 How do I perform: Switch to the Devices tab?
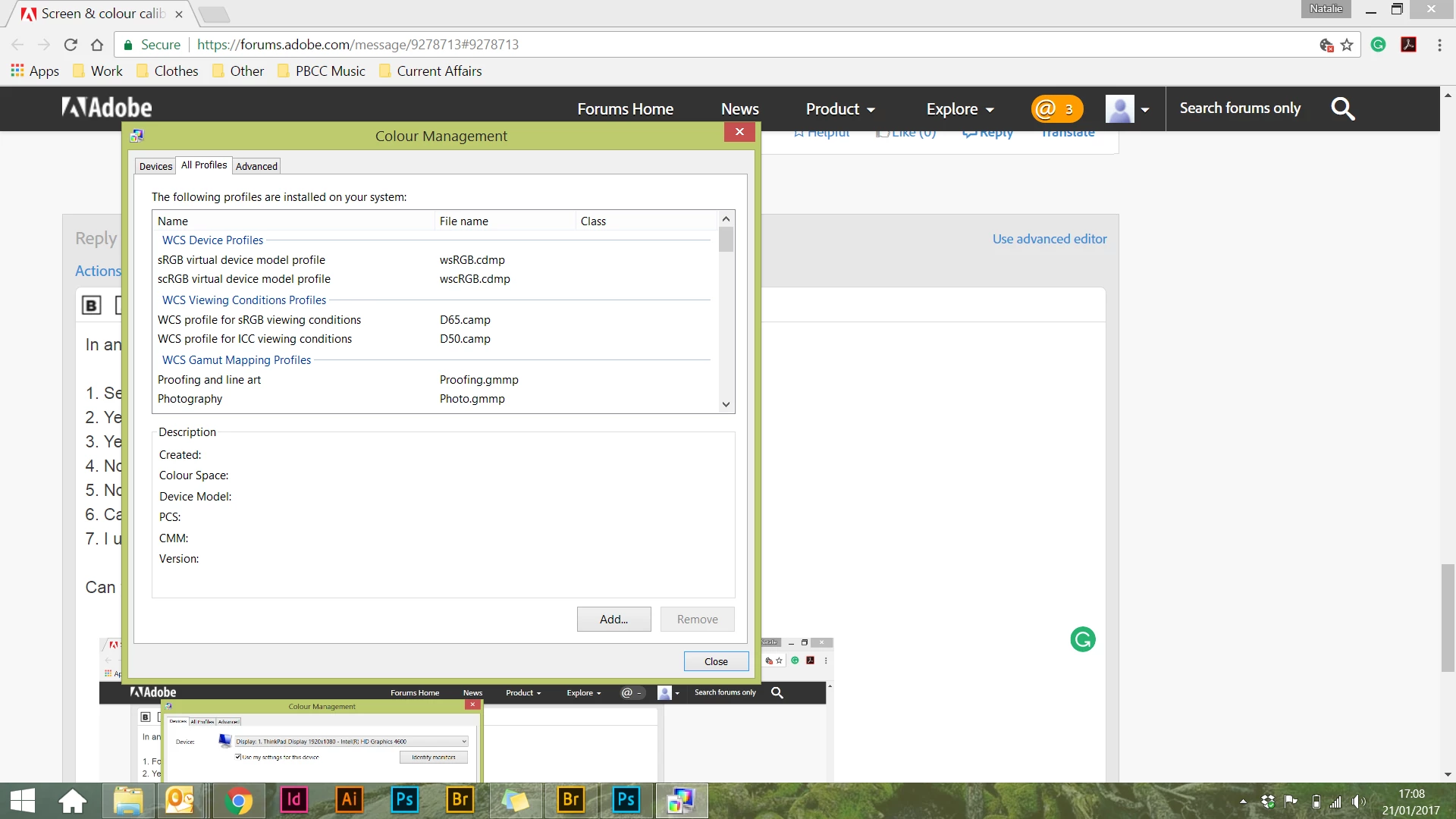(x=155, y=166)
